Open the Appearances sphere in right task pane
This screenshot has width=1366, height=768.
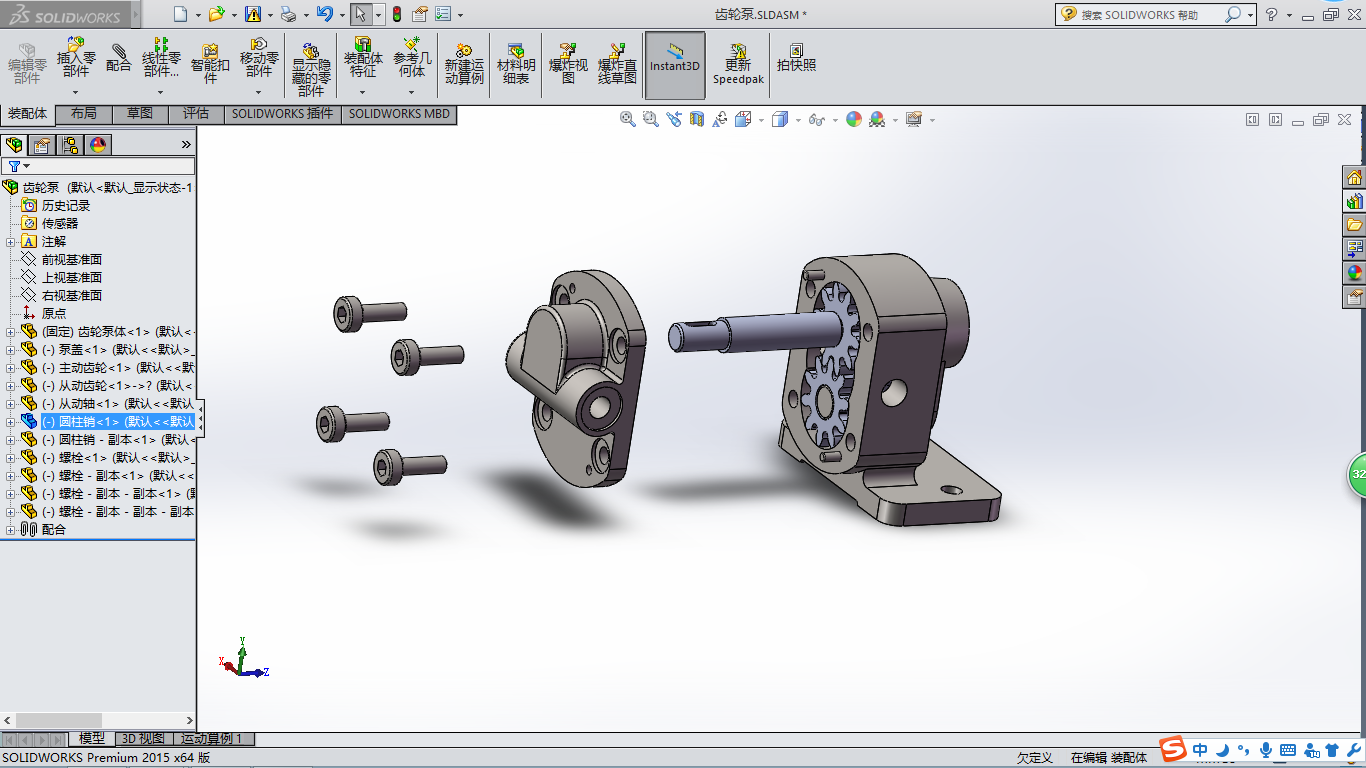coord(1355,272)
